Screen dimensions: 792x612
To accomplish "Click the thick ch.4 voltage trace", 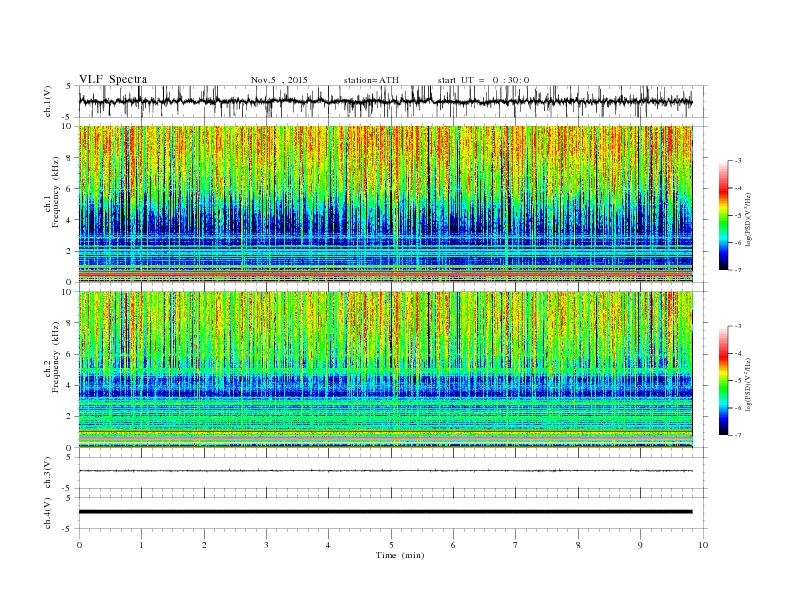I will [x=386, y=512].
